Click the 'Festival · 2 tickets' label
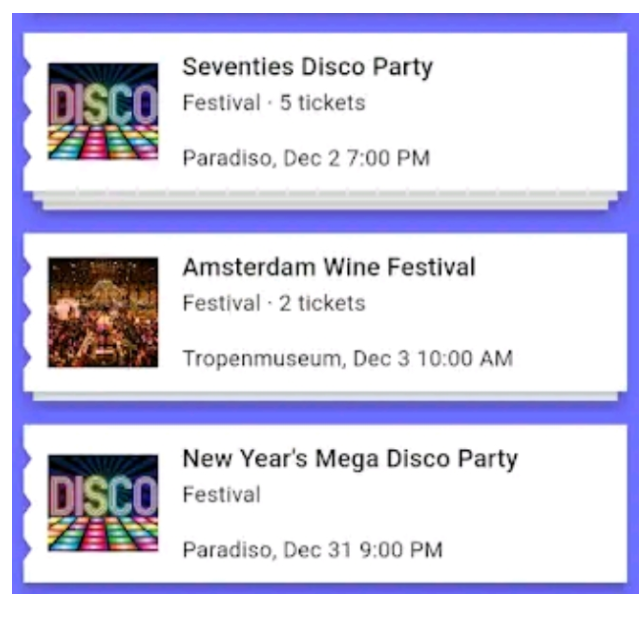The width and height of the screenshot is (640, 640). click(274, 303)
